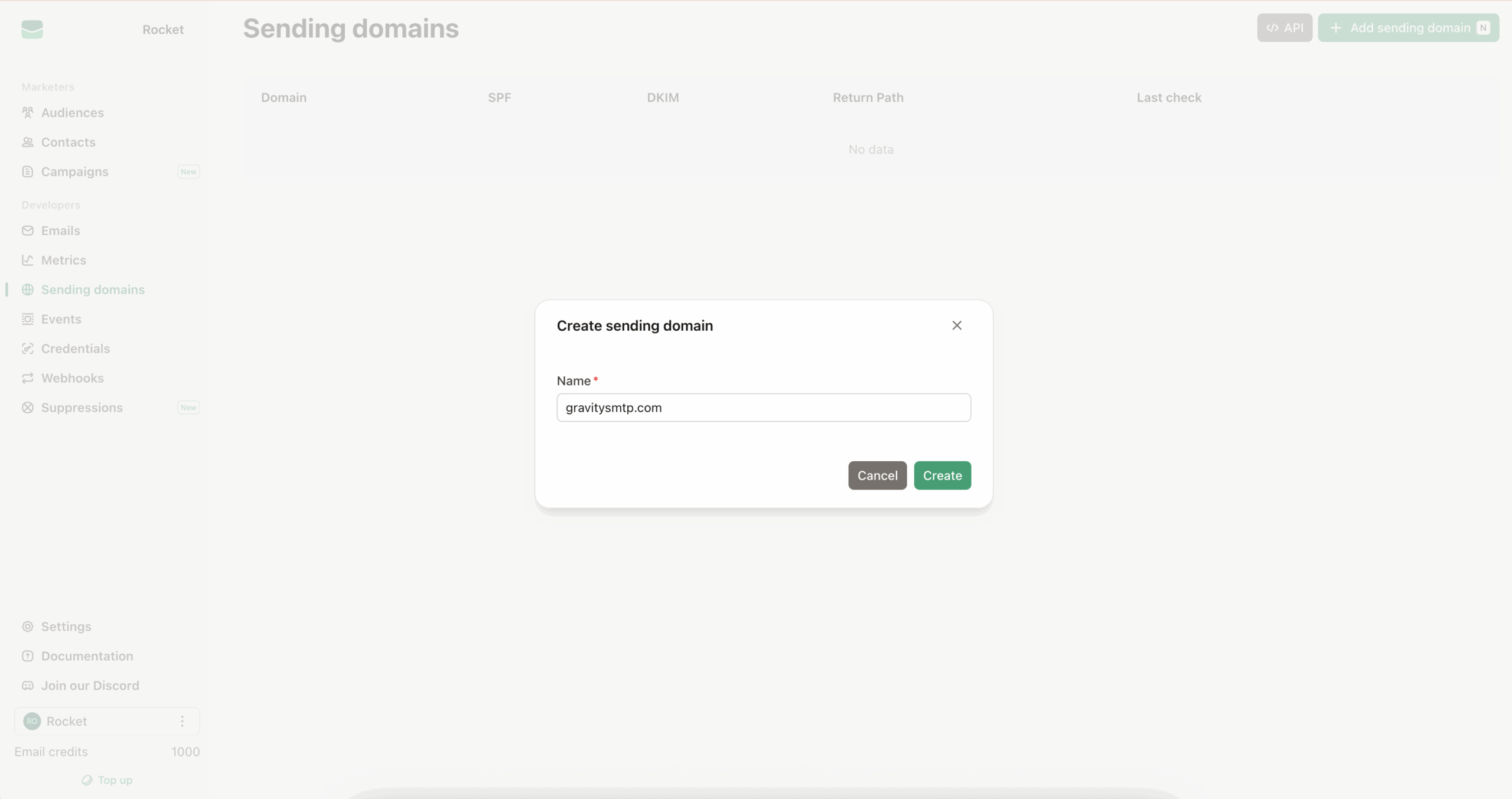Click the Rocket workspace name at top
This screenshot has height=799, width=1512.
[163, 30]
